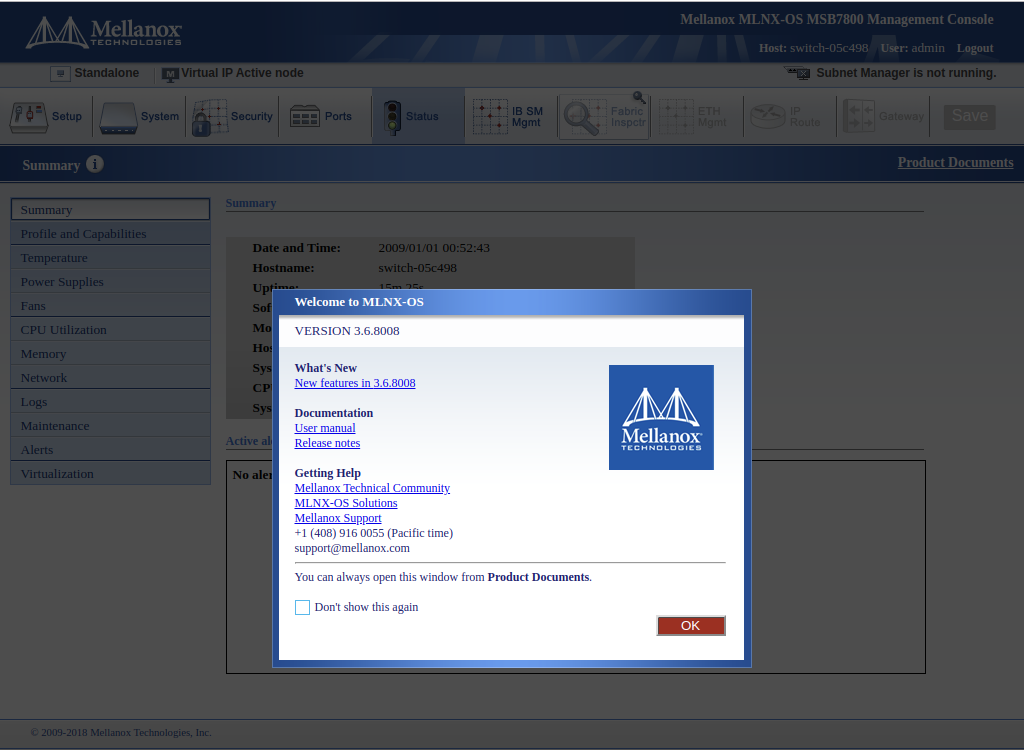Select the Status traffic light icon
This screenshot has width=1024, height=750.
(392, 118)
